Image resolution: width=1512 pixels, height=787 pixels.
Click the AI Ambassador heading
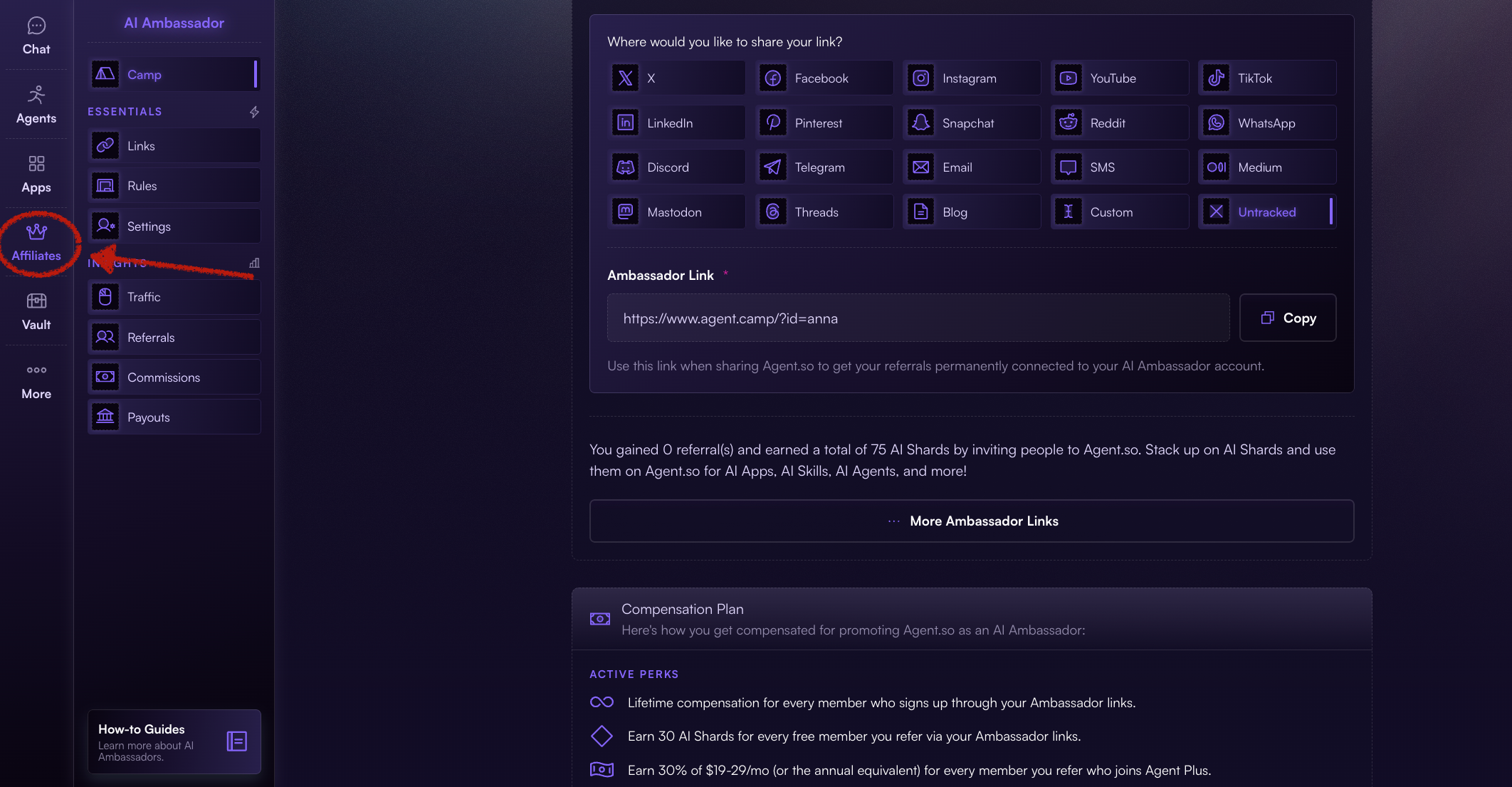click(x=174, y=23)
